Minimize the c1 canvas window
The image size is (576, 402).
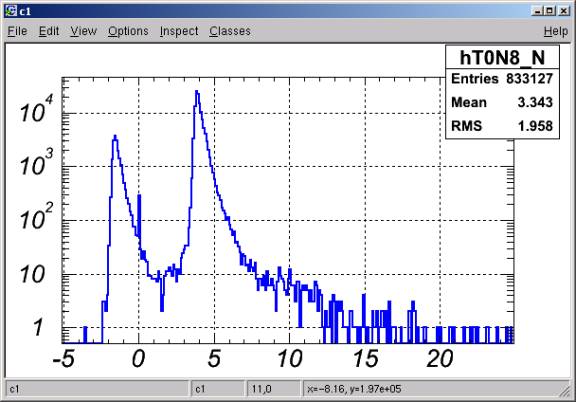tap(537, 11)
